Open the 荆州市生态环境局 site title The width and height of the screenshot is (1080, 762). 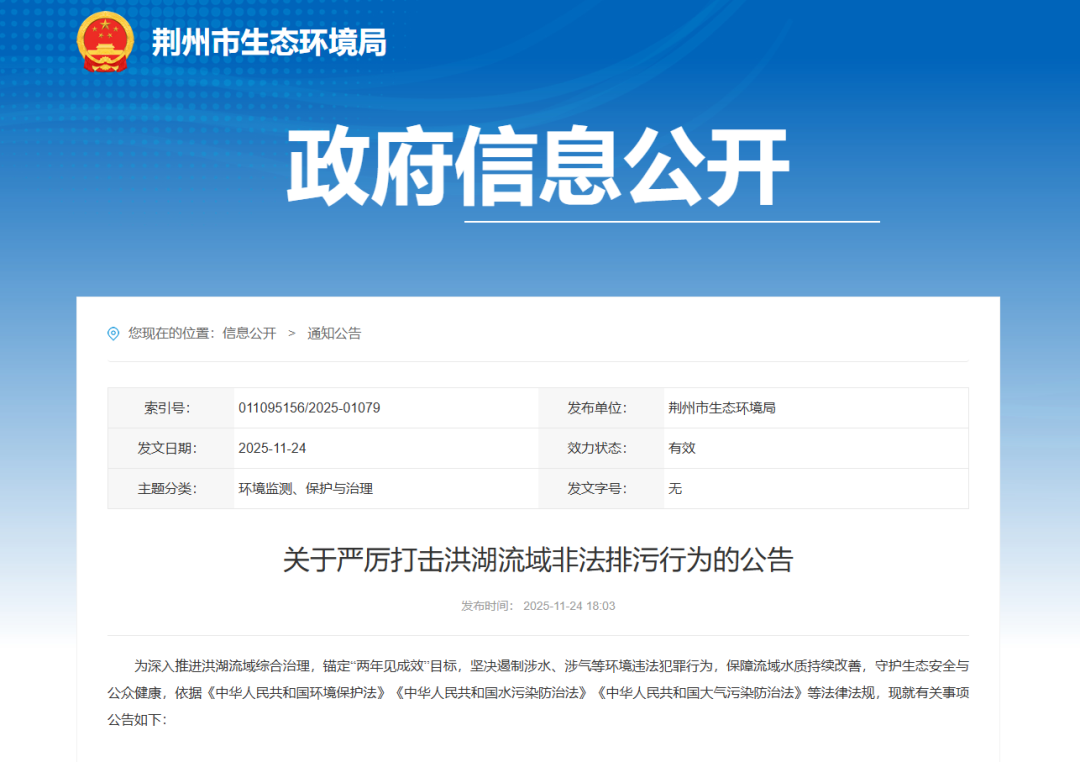click(269, 43)
